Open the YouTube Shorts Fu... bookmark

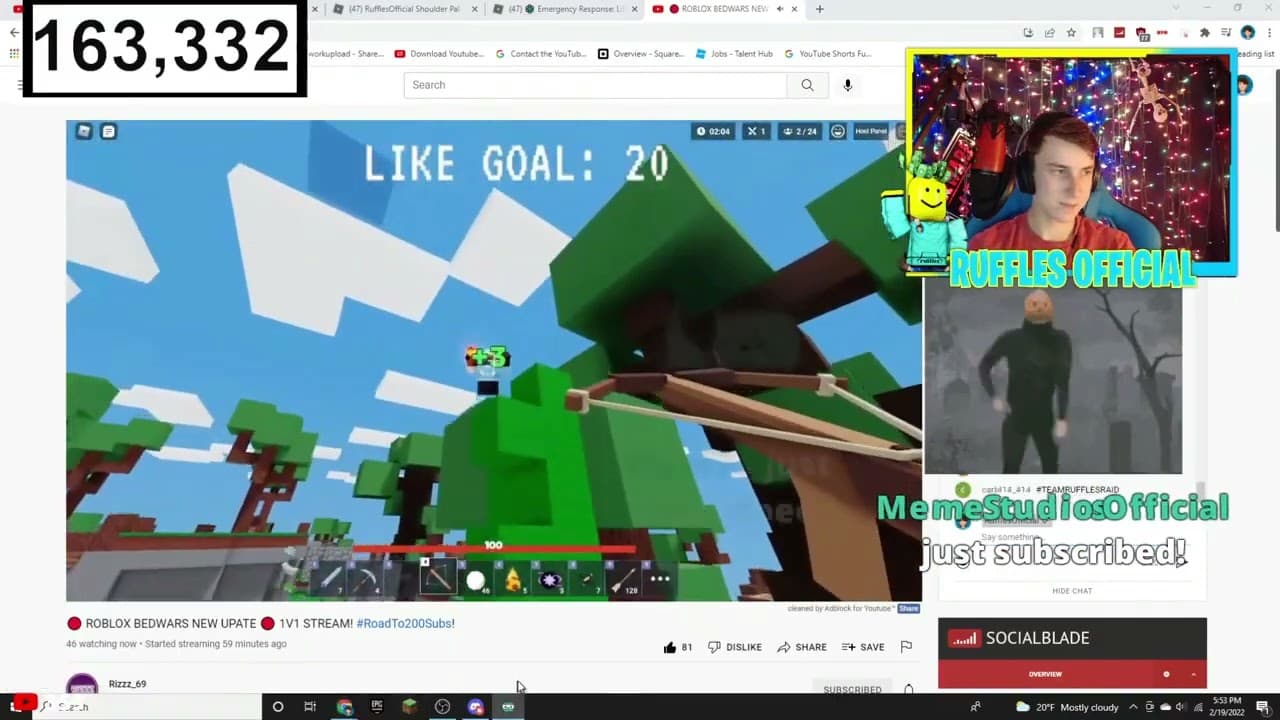click(x=828, y=54)
